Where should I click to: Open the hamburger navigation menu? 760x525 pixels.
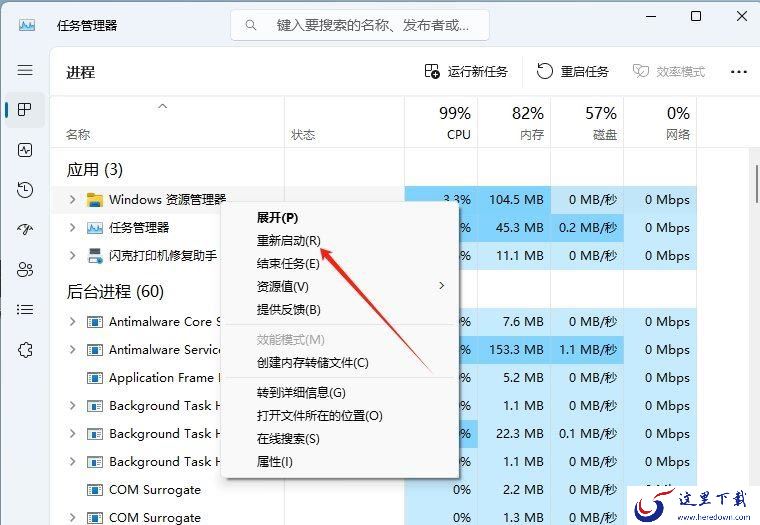25,70
